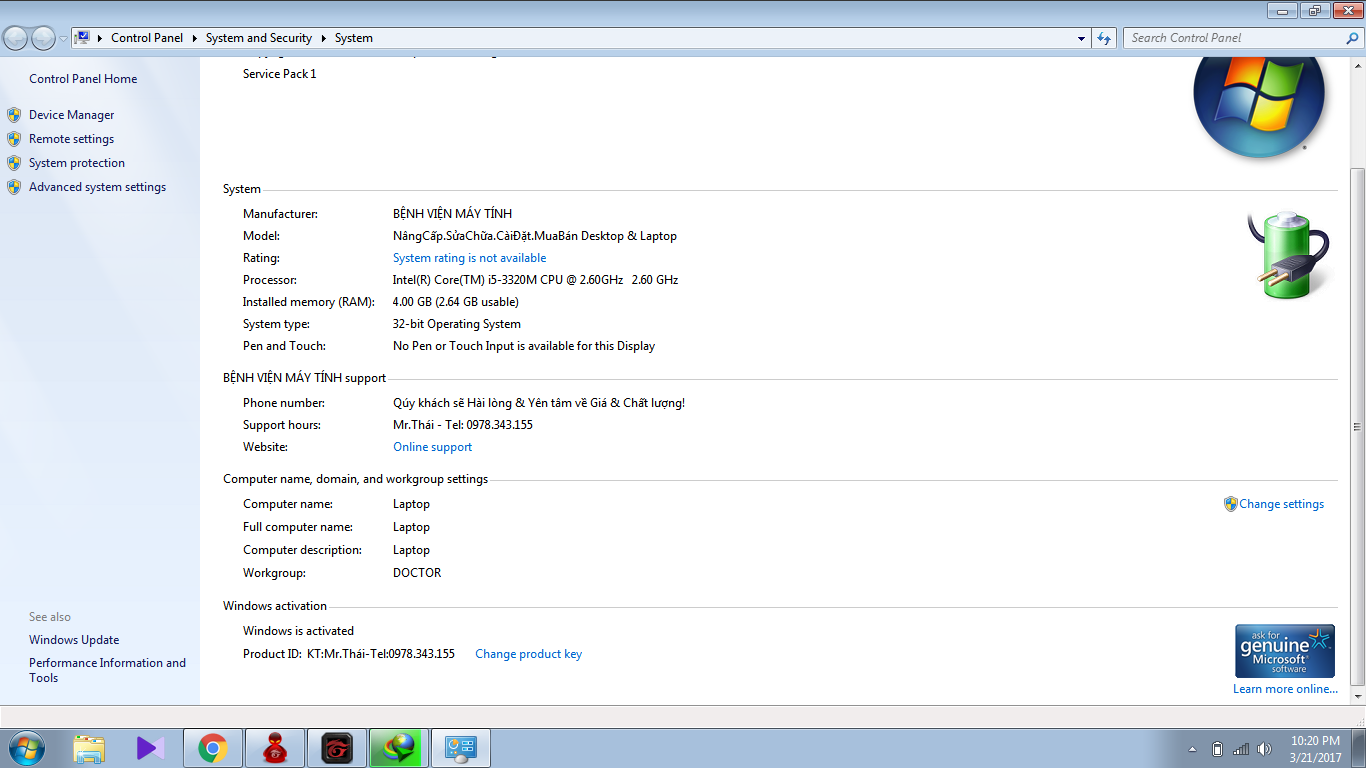
Task: Show hidden system tray icons
Action: (1192, 749)
